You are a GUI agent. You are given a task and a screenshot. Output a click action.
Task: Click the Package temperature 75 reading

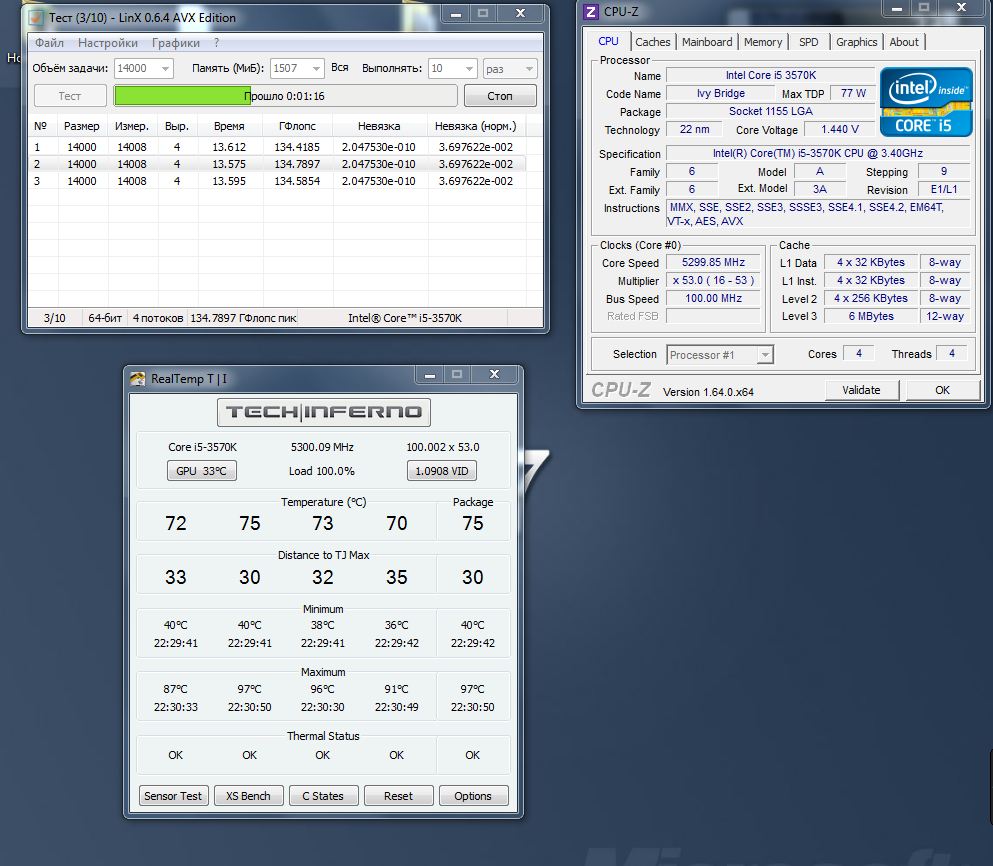point(472,523)
